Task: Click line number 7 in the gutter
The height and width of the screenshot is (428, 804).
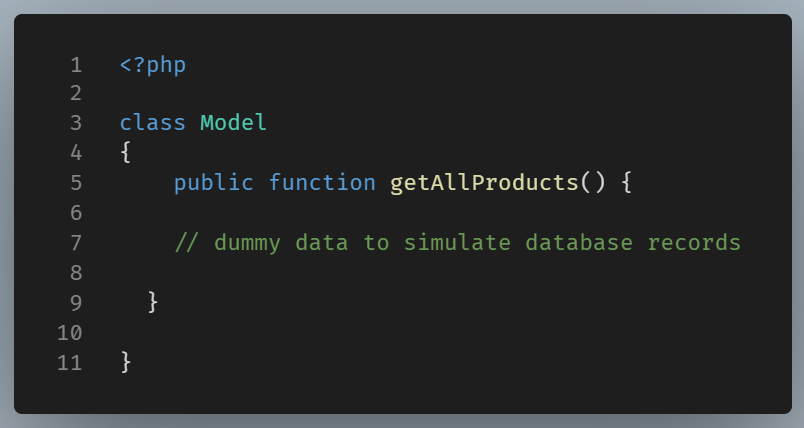Action: 76,243
